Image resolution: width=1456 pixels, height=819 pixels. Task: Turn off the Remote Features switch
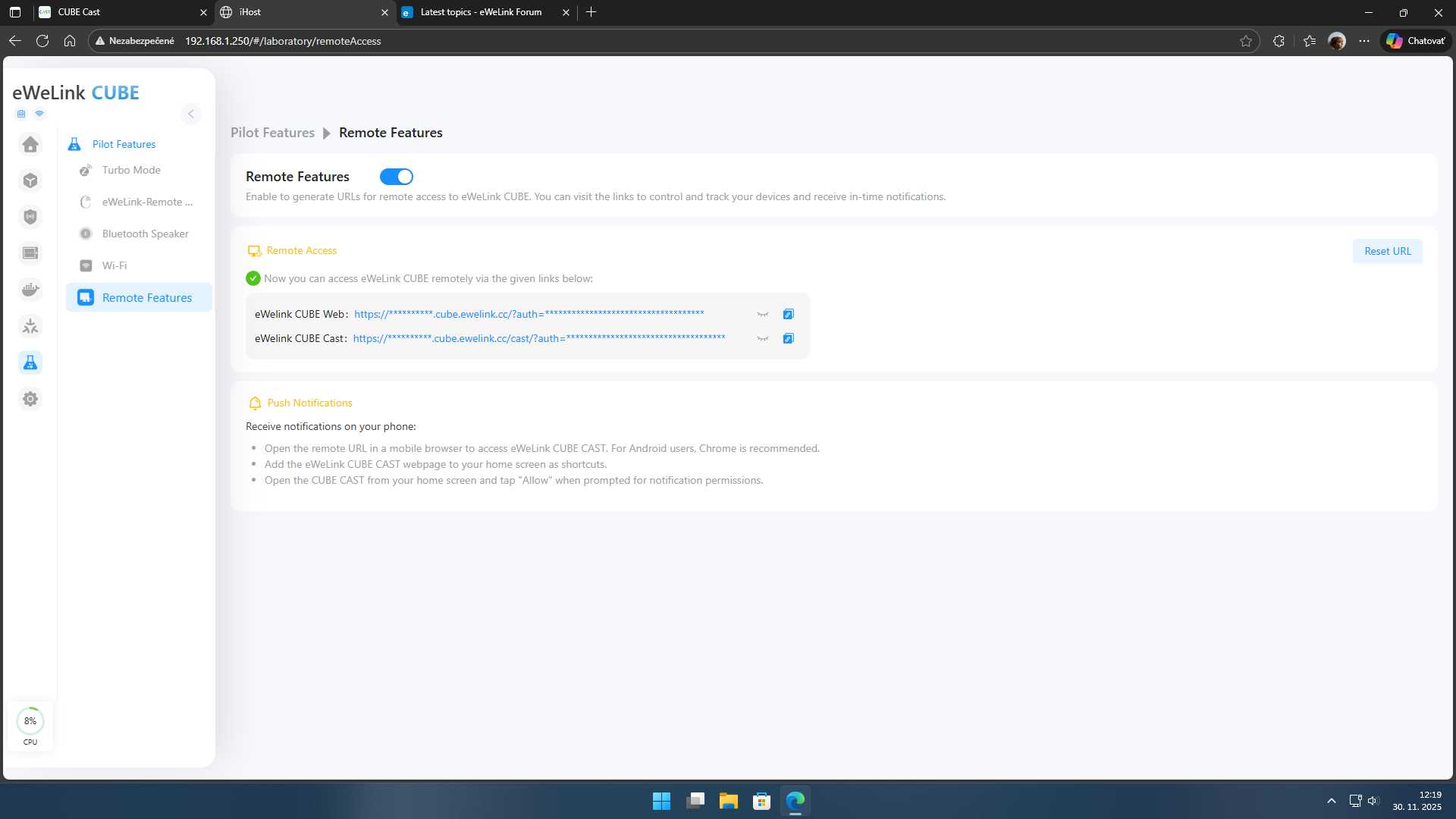pos(396,177)
